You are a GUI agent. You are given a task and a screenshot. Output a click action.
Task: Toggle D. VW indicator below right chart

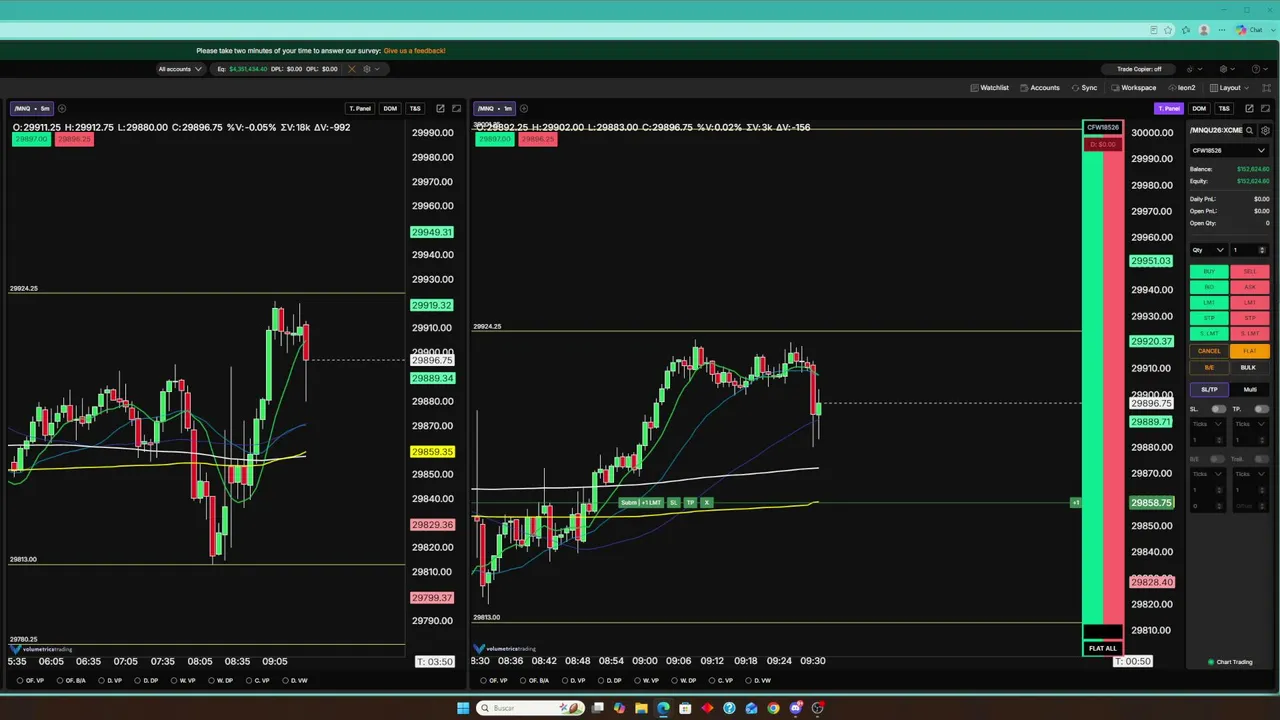757,680
